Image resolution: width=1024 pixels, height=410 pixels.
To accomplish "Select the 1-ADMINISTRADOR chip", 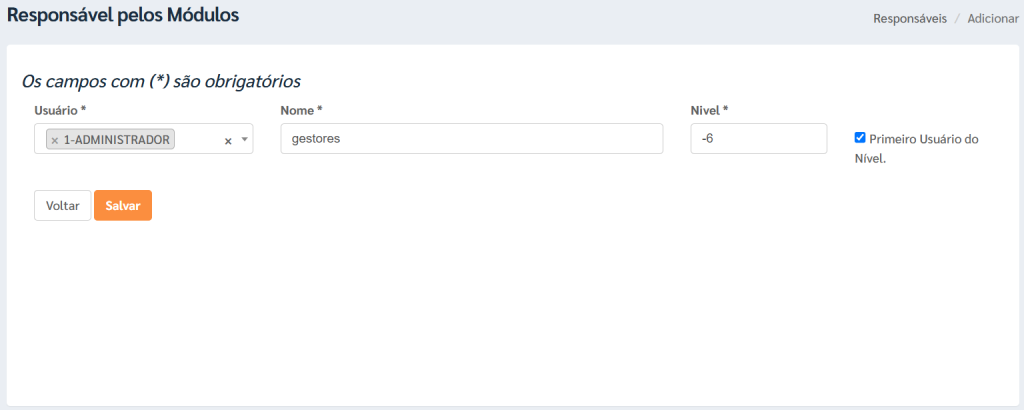I will pos(110,139).
